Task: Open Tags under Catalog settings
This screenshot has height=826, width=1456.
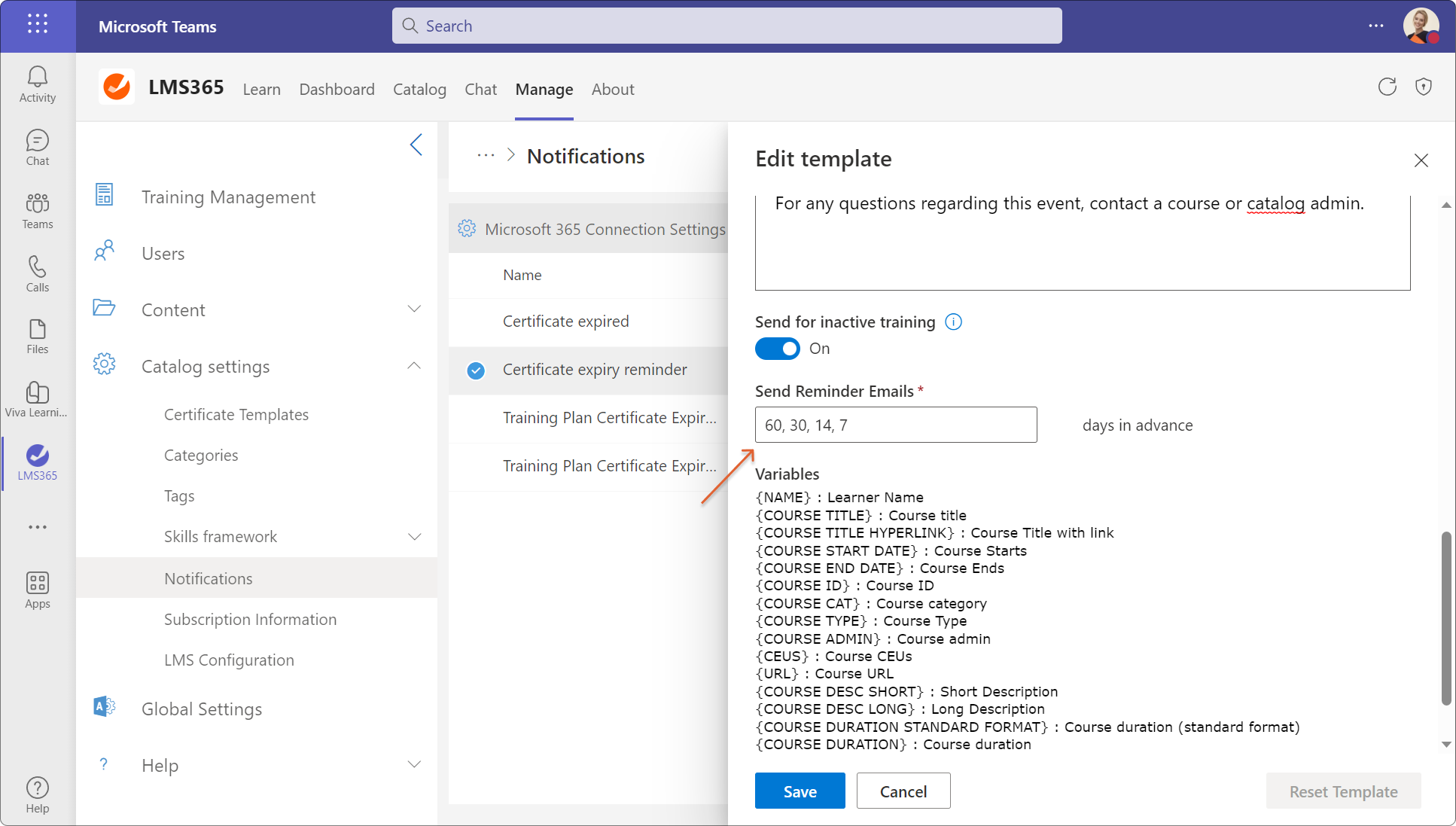Action: tap(179, 496)
